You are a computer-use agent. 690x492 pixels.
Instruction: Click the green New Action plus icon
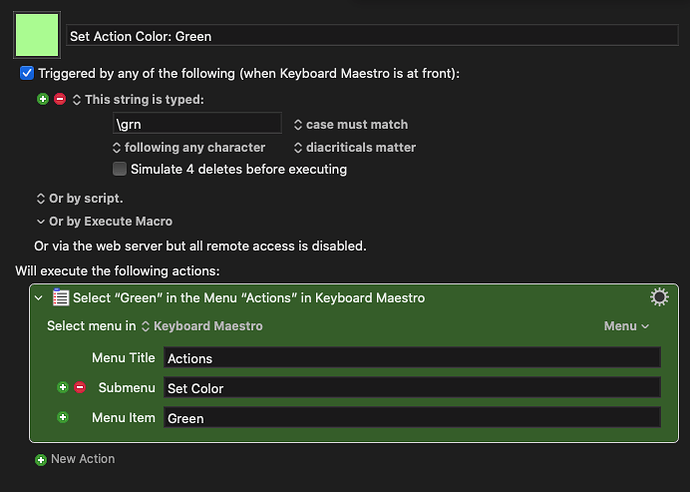coord(41,460)
